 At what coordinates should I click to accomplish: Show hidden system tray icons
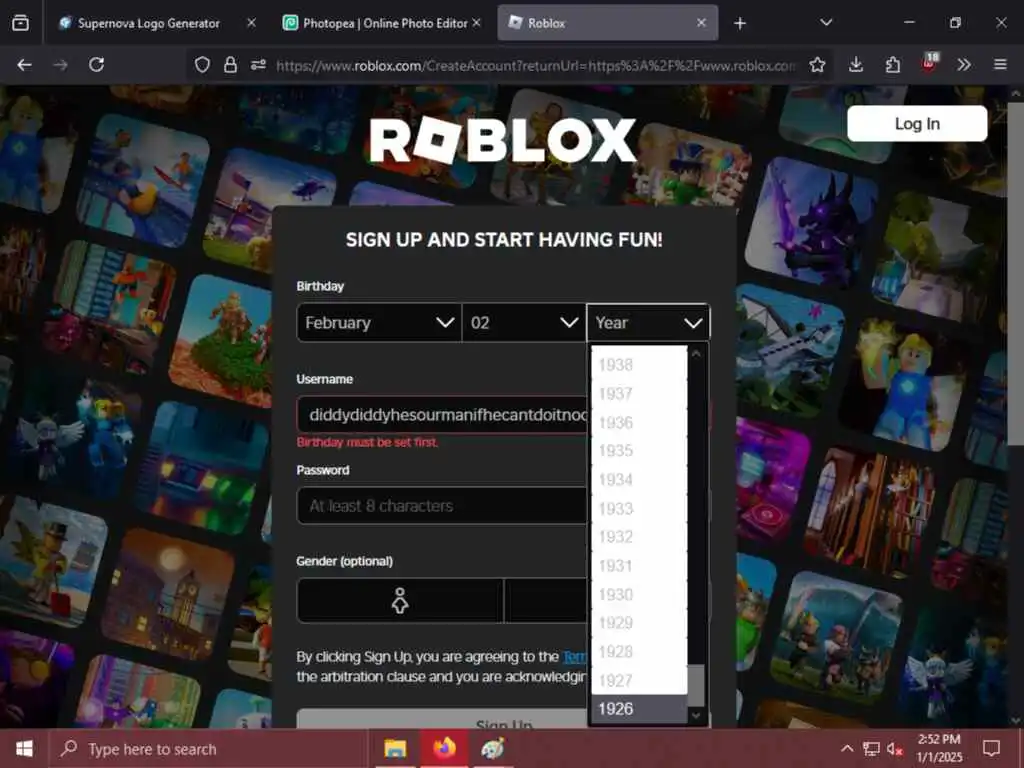pos(847,748)
